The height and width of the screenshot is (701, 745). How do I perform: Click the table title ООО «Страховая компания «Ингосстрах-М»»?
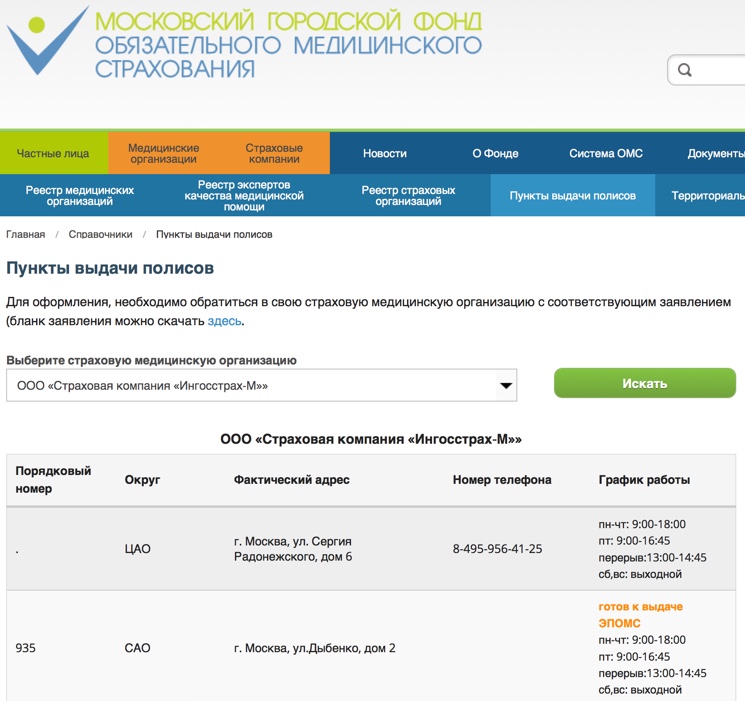point(371,439)
